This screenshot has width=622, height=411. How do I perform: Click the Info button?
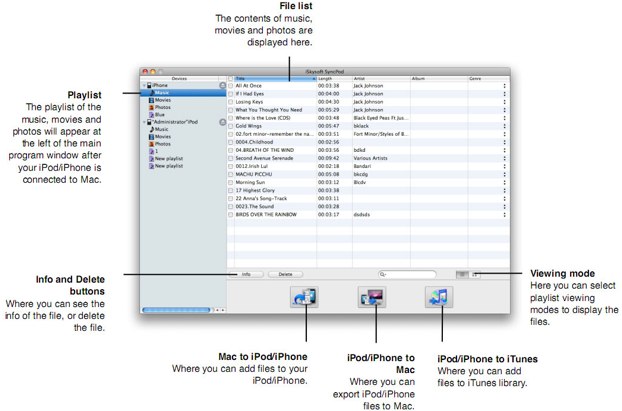pyautogui.click(x=246, y=274)
